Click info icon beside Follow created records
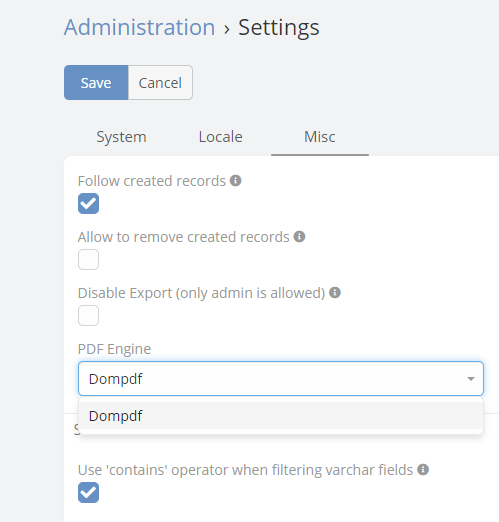Image resolution: width=499 pixels, height=522 pixels. 235,181
